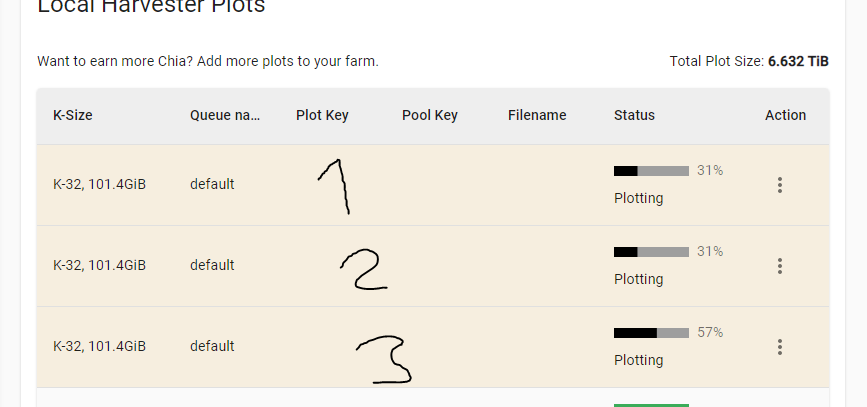Click the Pool Key column header
The height and width of the screenshot is (407, 867).
[430, 115]
